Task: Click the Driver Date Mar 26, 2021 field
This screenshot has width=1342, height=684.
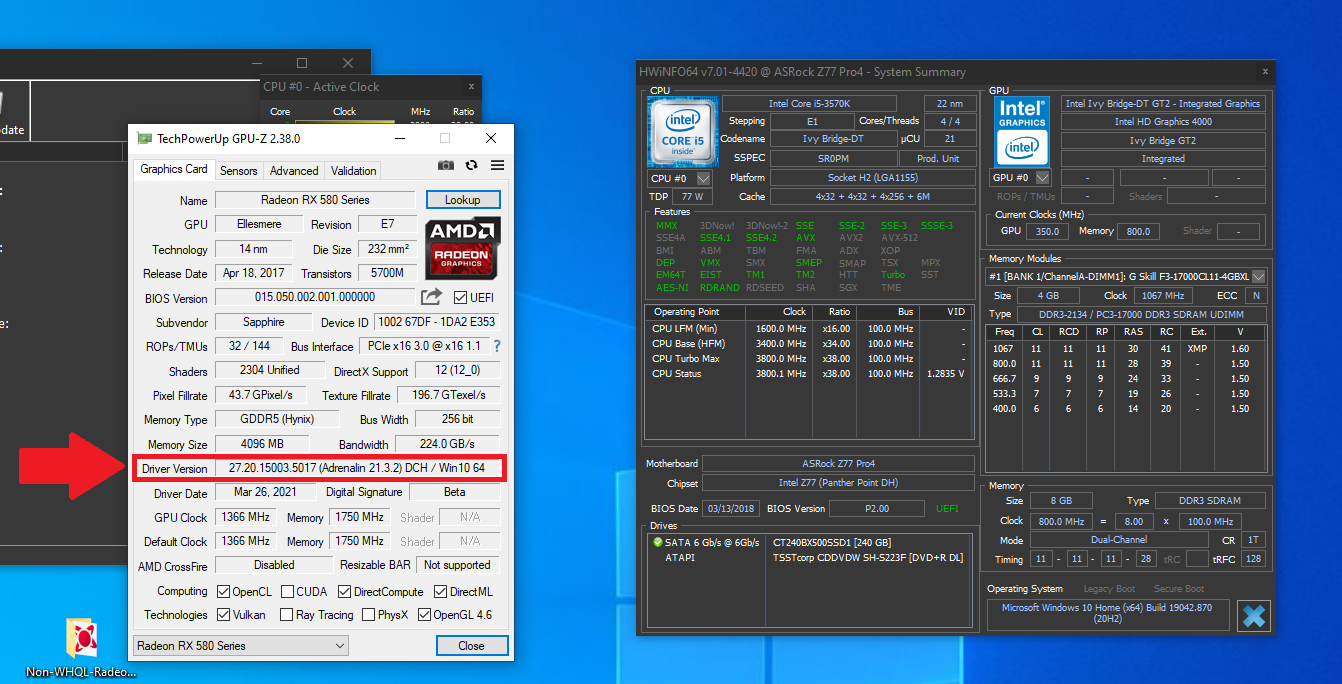Action: 263,492
